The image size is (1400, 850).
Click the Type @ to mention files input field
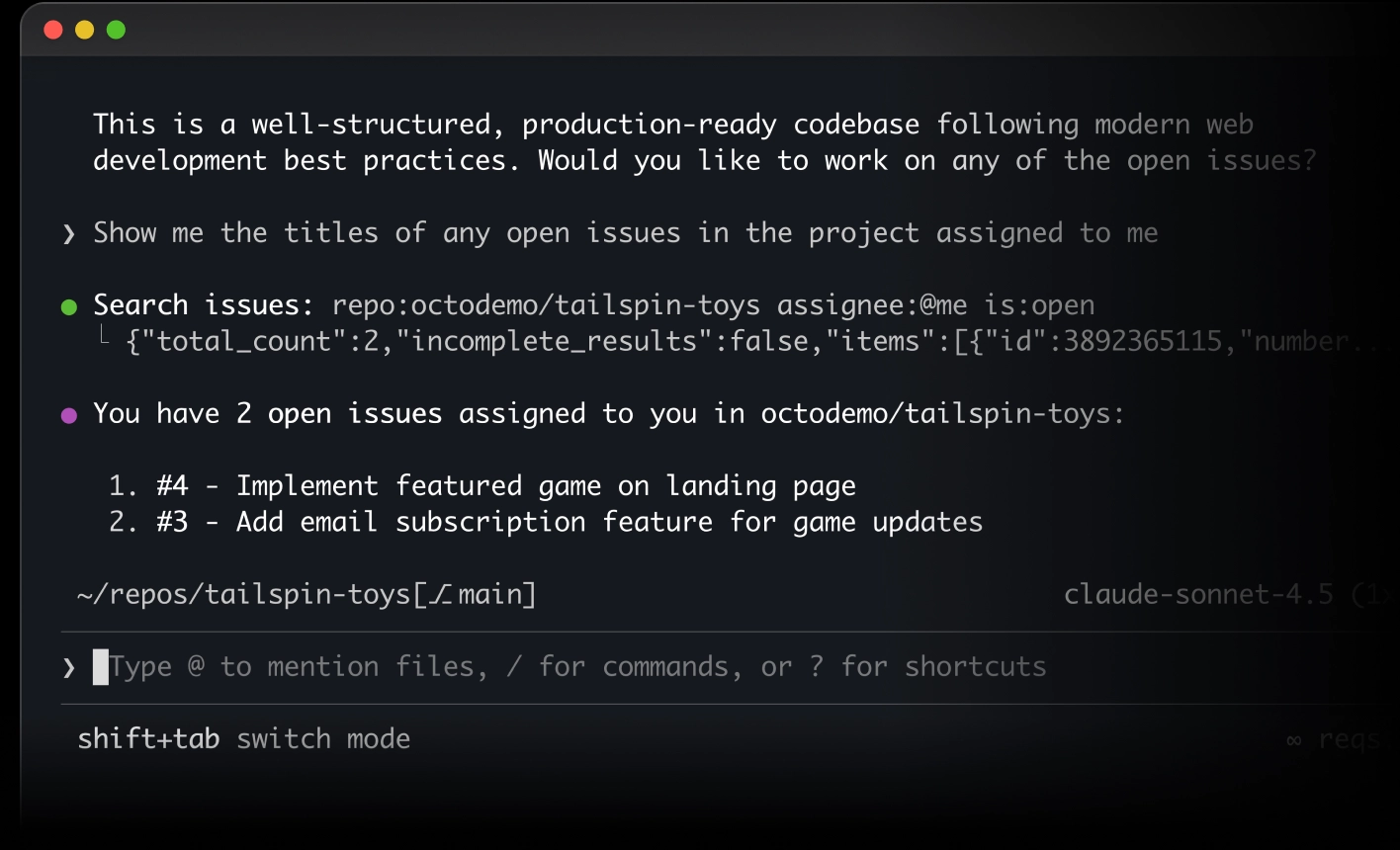[x=573, y=666]
